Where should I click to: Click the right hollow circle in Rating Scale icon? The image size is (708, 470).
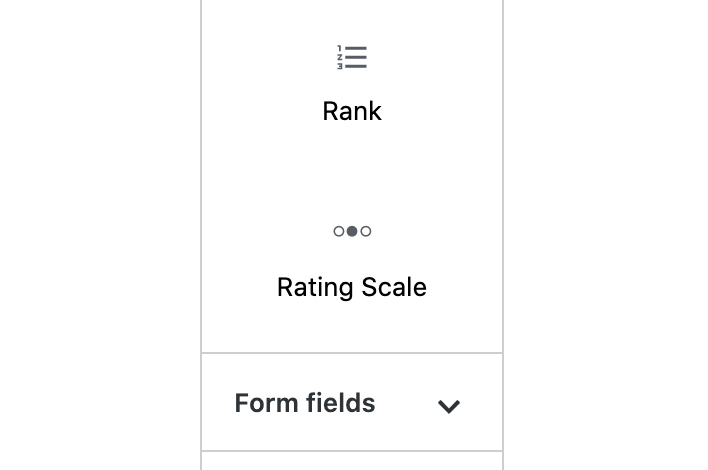(x=366, y=231)
